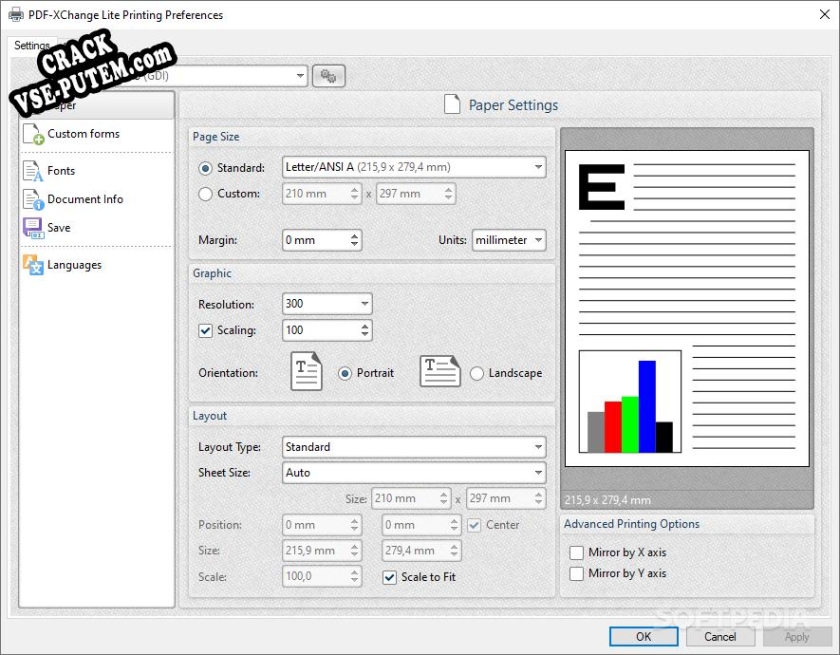
Task: Open the Save page icon
Action: [33, 228]
